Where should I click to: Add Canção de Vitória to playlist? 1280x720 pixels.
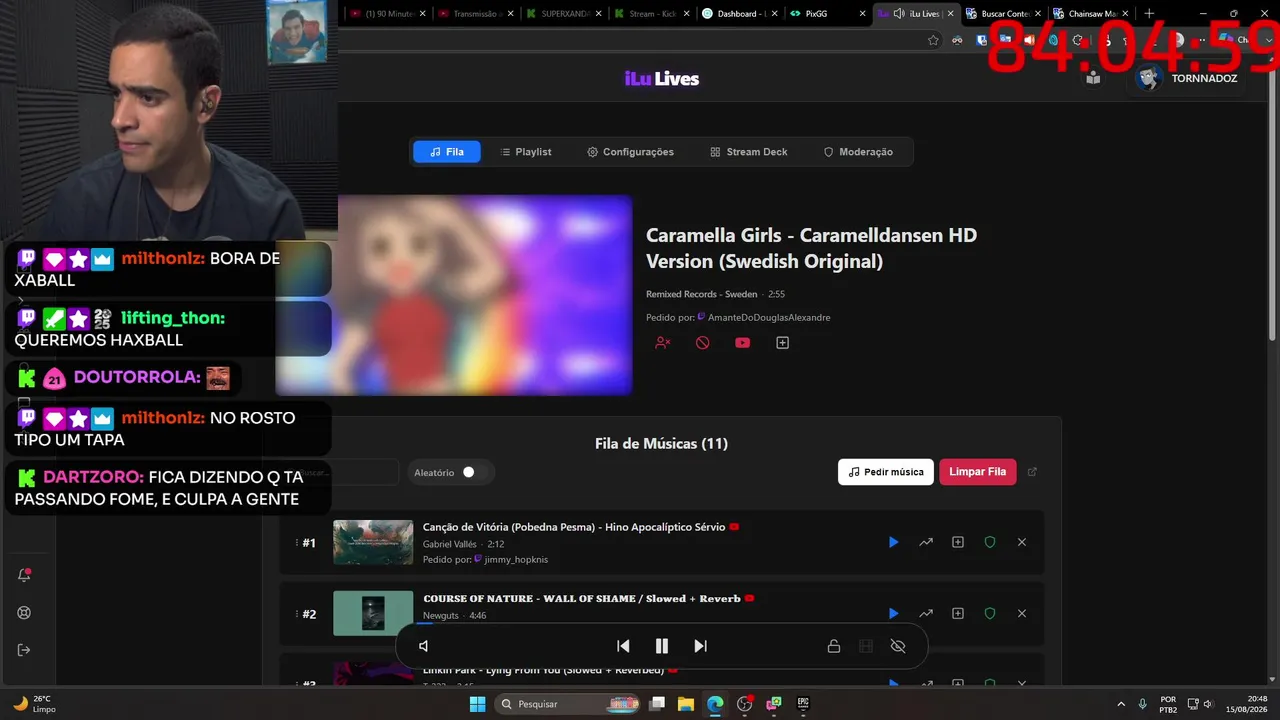[x=958, y=542]
